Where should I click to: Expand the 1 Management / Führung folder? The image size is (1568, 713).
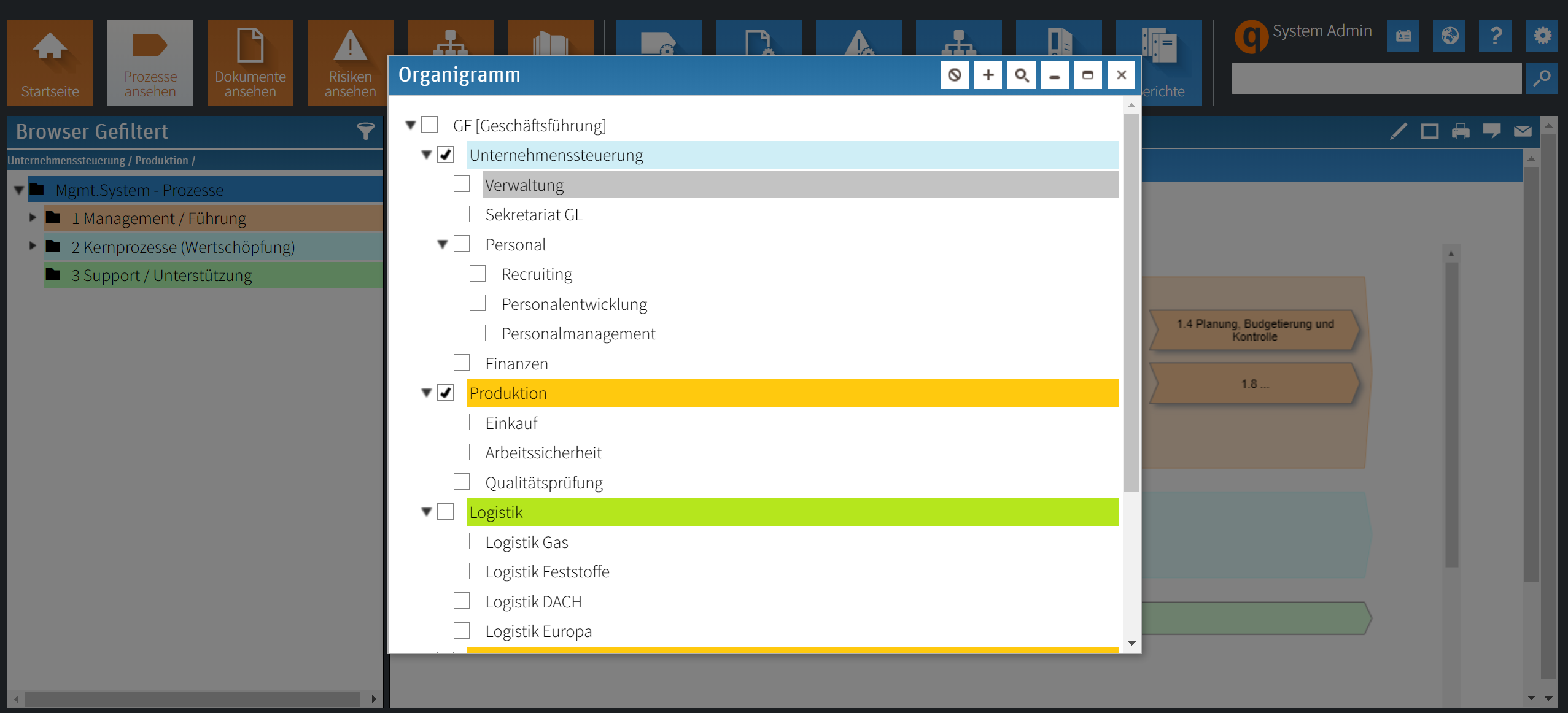(33, 218)
